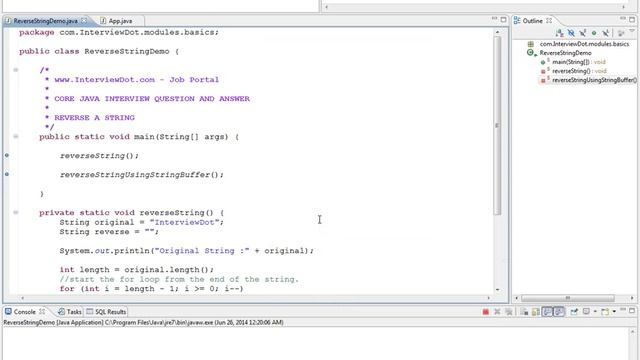
Task: Click the ruler marker beside reverseStringUsingStringBuffer() call
Action: (7, 174)
